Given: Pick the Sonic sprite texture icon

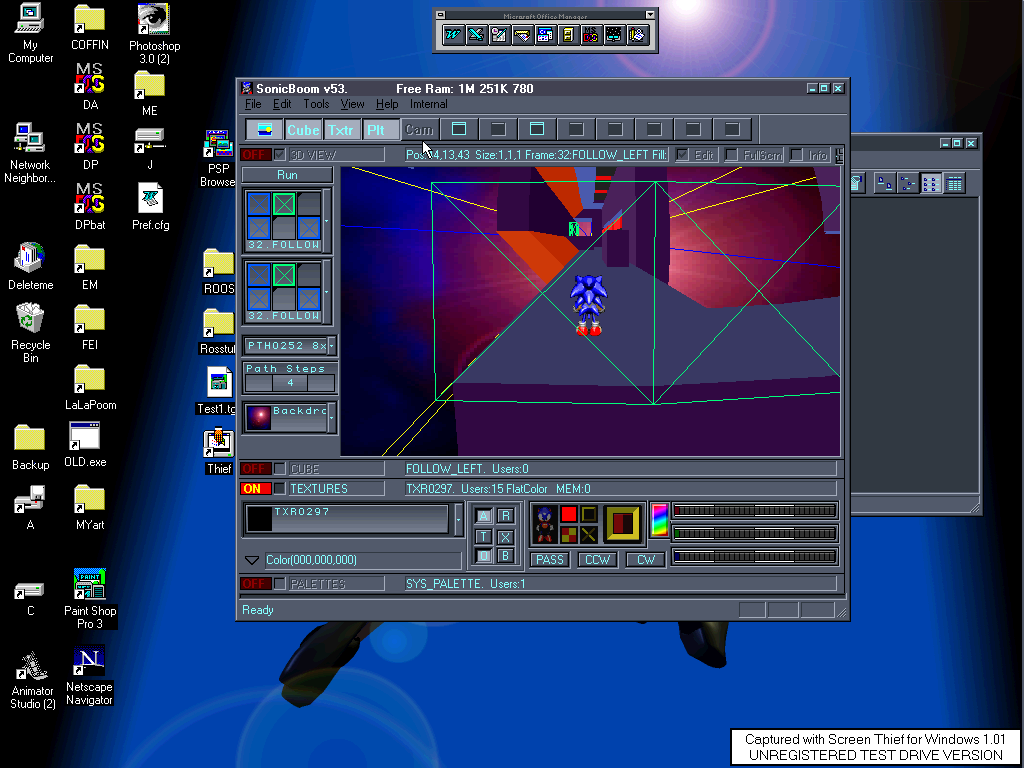Looking at the screenshot, I should [x=545, y=524].
